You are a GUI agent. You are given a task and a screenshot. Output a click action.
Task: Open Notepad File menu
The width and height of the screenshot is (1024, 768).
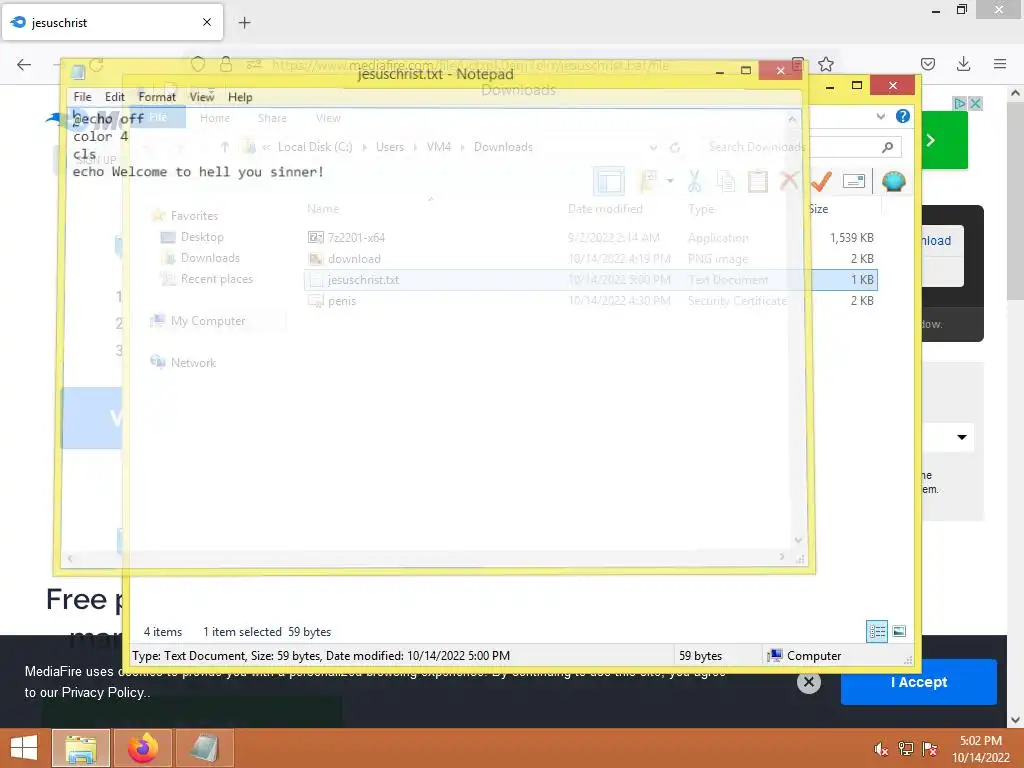[x=82, y=97]
